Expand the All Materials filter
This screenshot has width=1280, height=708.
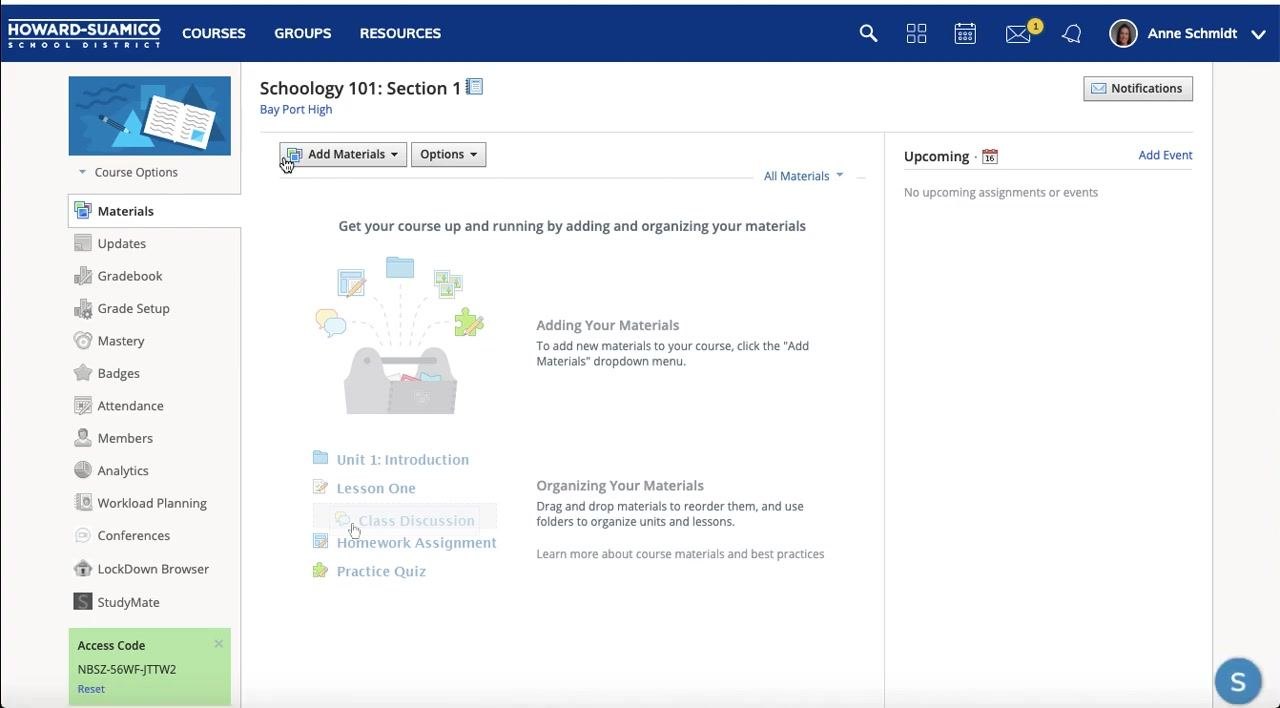point(804,176)
